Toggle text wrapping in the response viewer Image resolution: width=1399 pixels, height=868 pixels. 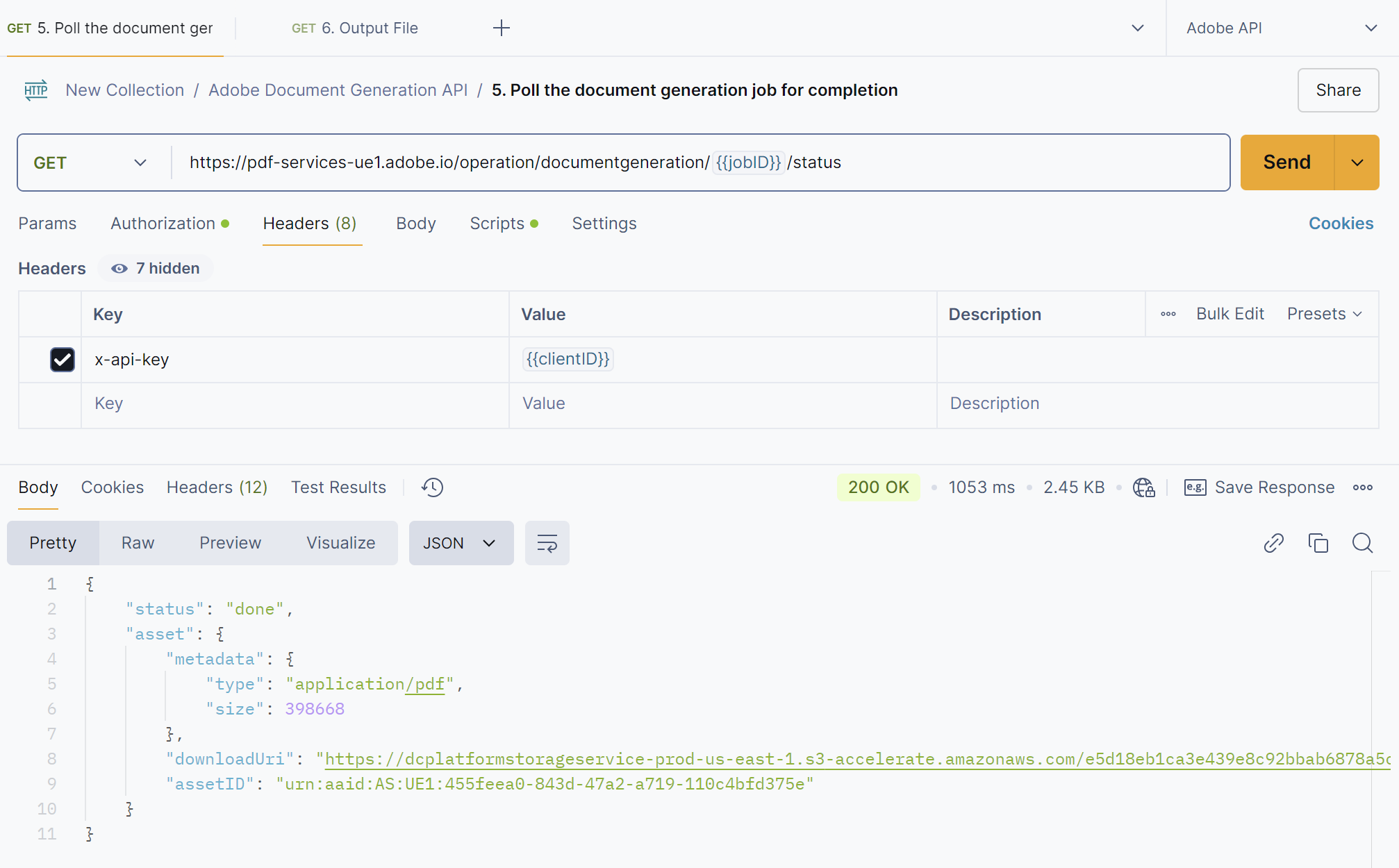[547, 543]
